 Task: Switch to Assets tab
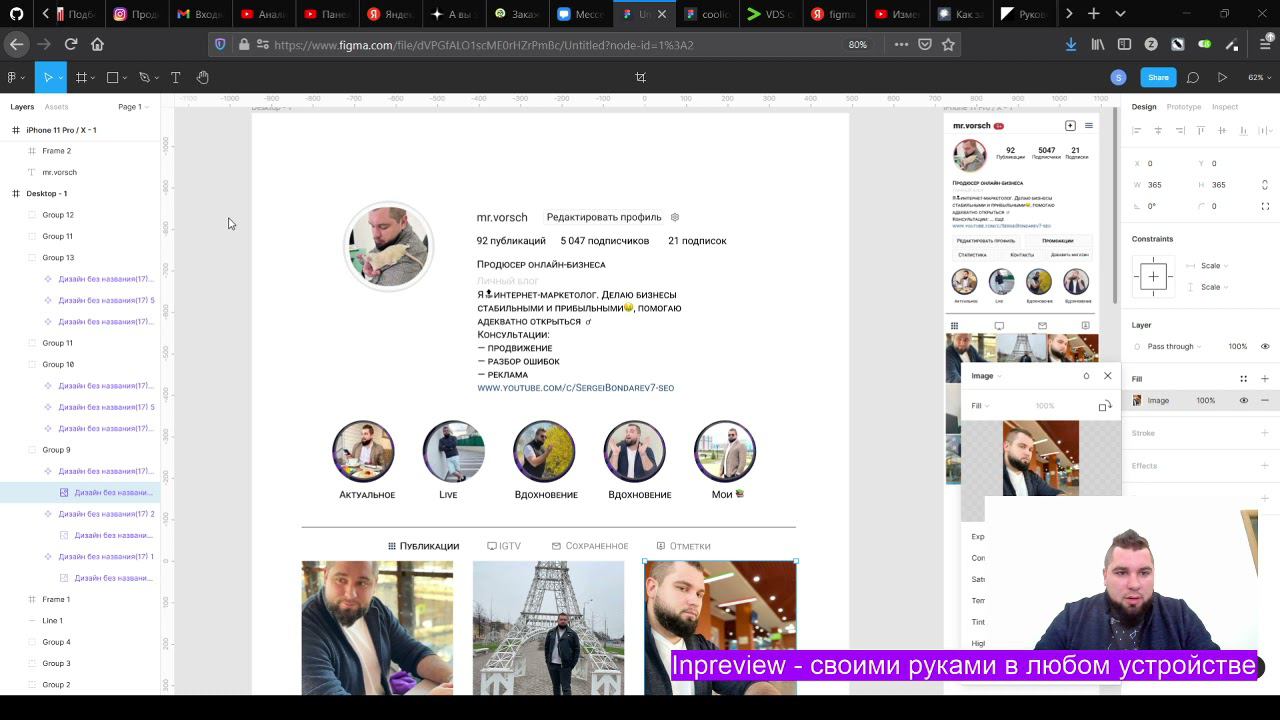click(x=56, y=107)
